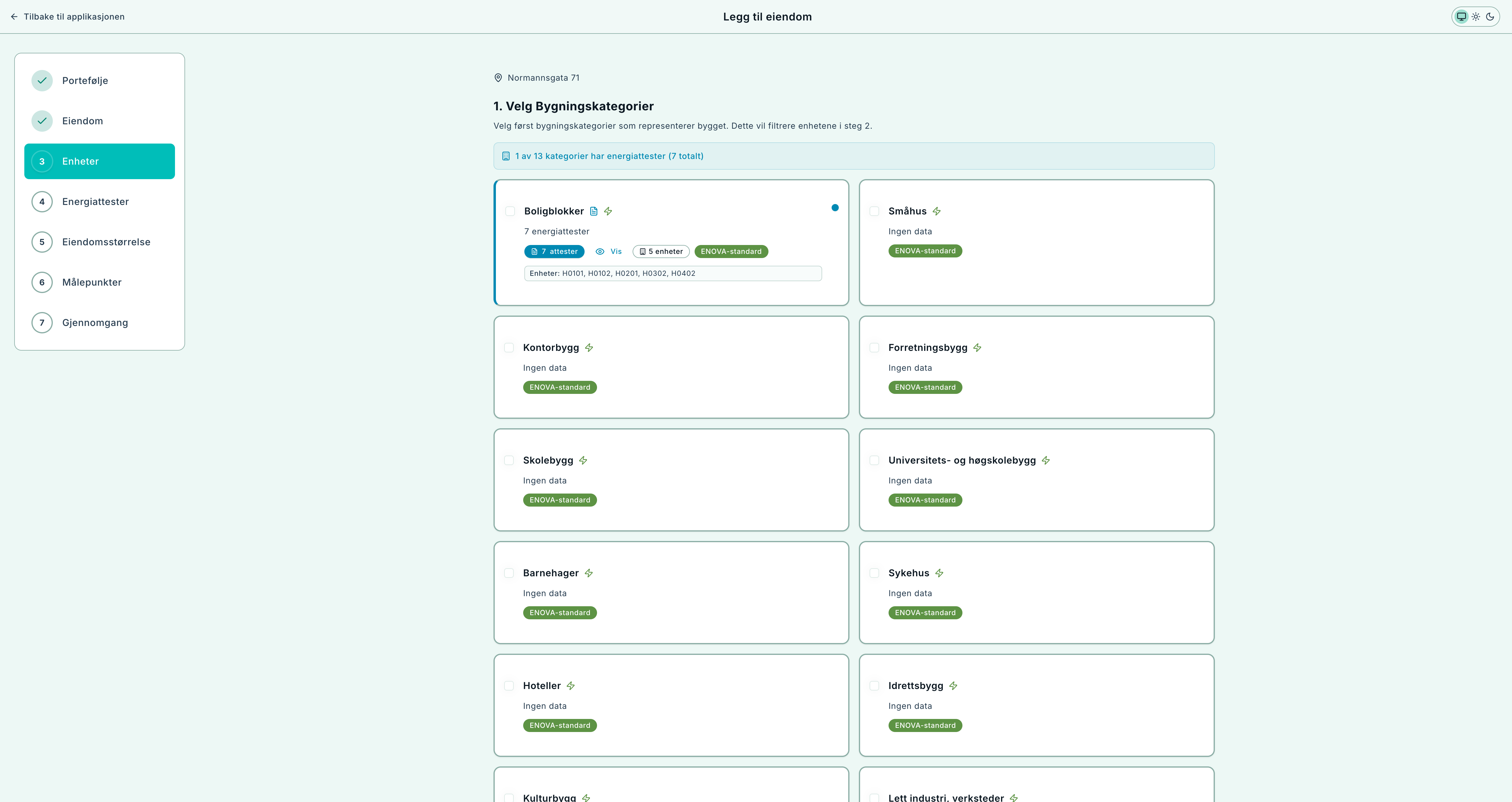Click the blue dot indicator on Boligblokker card
This screenshot has width=1512, height=802.
pos(835,208)
